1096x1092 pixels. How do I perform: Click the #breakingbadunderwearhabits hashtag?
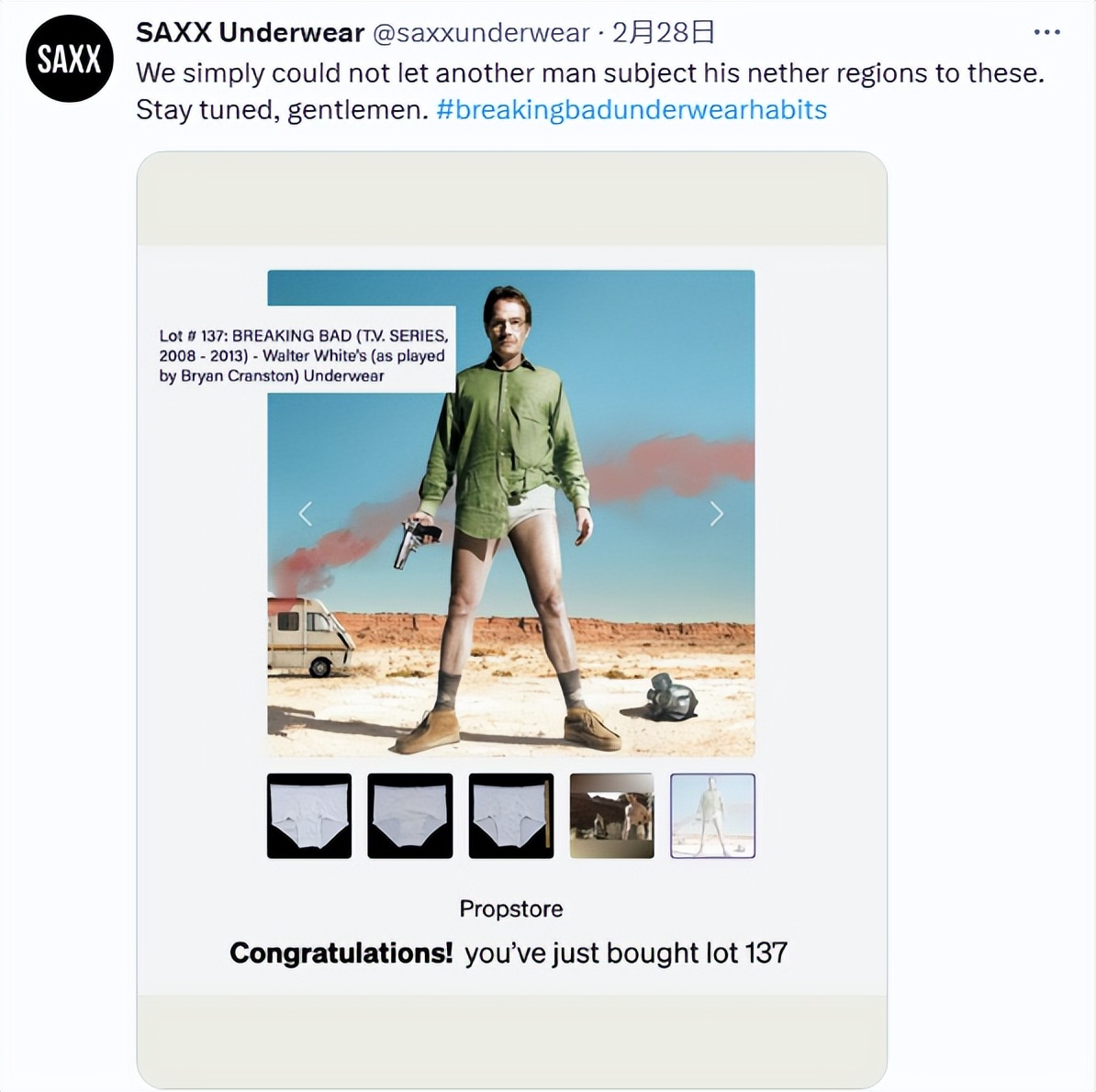click(632, 110)
